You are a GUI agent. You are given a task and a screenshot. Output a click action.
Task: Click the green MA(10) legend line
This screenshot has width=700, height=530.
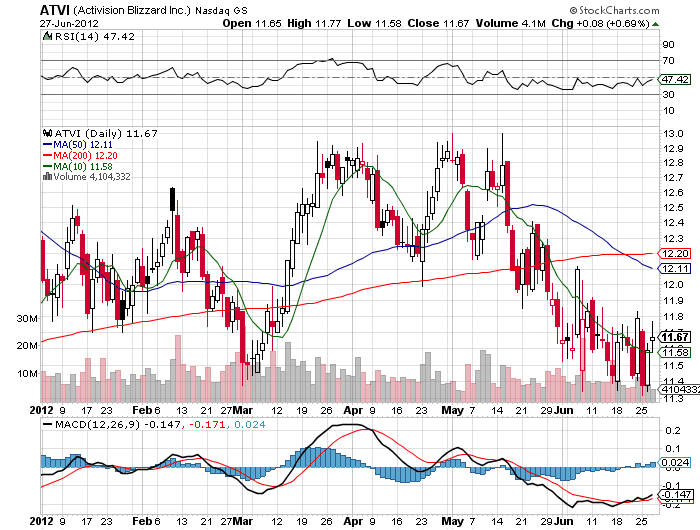pos(48,167)
